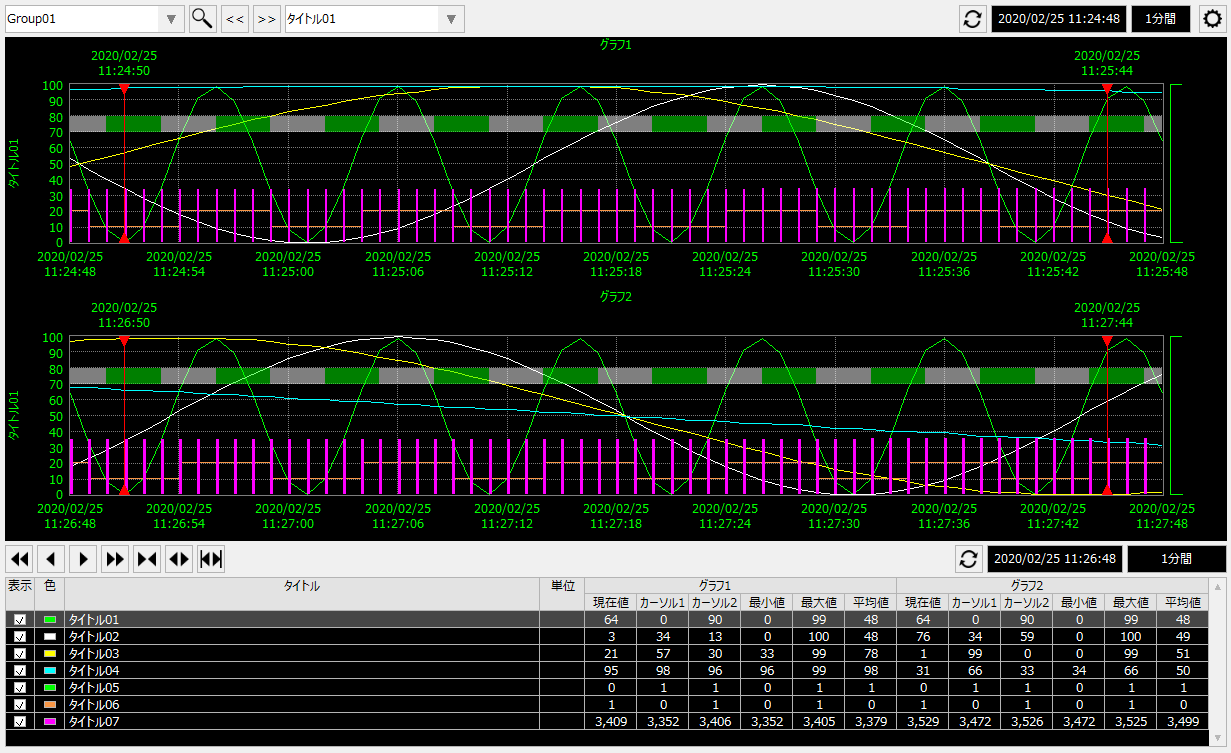Screen dimensions: 1231x753
Task: Click the refresh icon in the top toolbar
Action: (971, 18)
